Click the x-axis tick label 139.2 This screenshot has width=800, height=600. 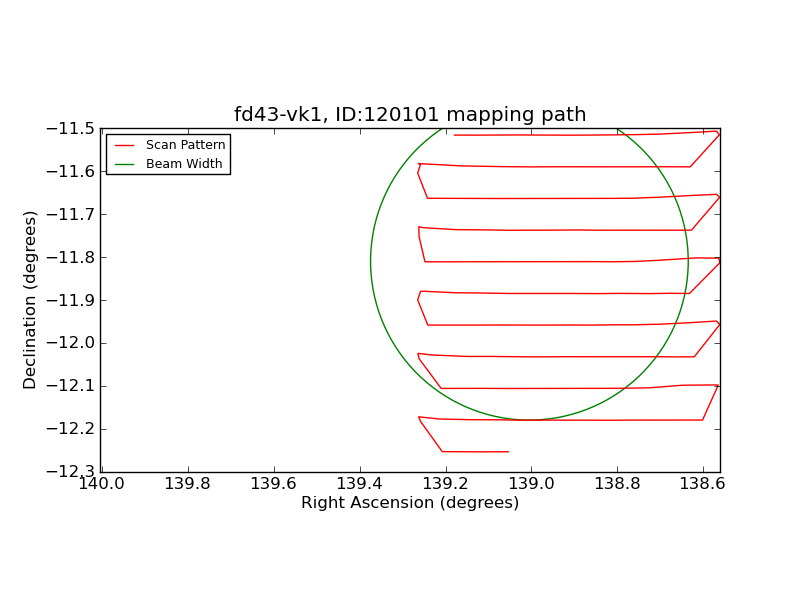coord(445,483)
